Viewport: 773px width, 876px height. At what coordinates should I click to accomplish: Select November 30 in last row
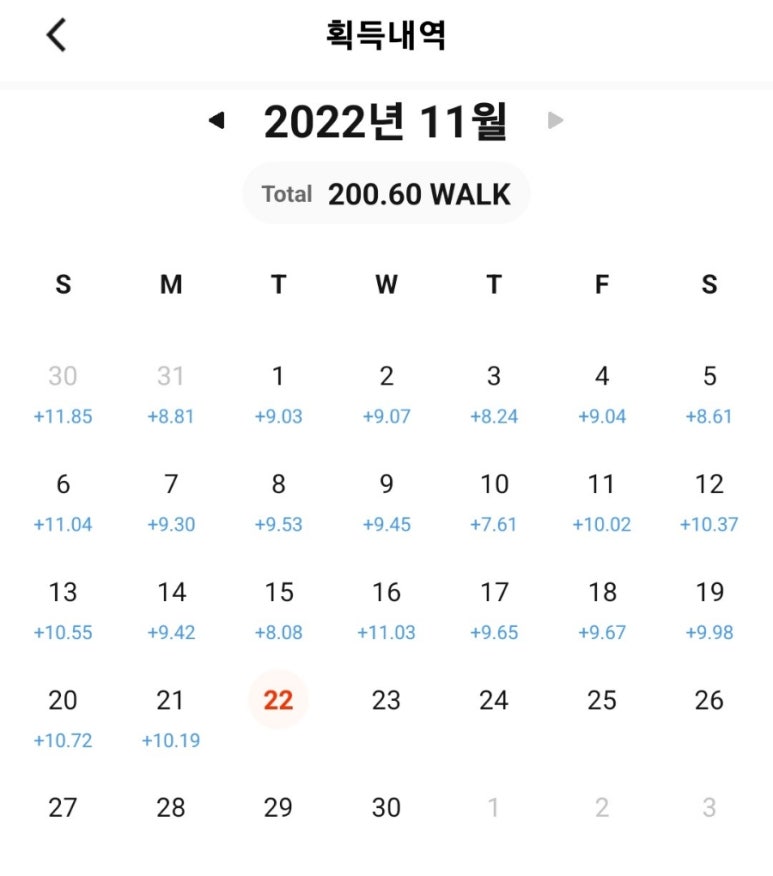point(386,808)
